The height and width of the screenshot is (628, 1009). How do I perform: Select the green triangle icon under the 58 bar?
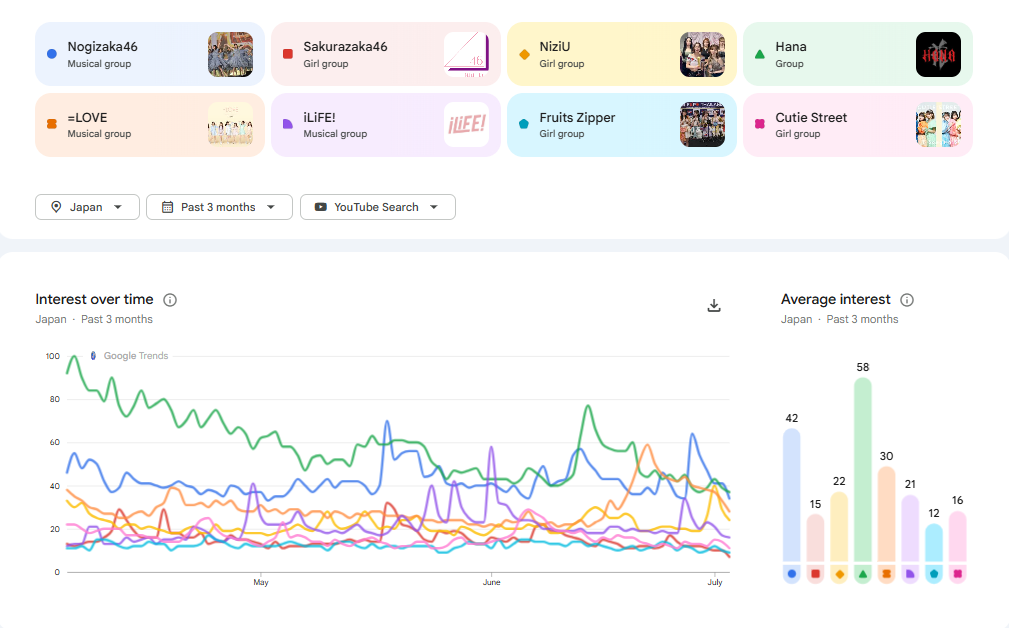tap(863, 573)
